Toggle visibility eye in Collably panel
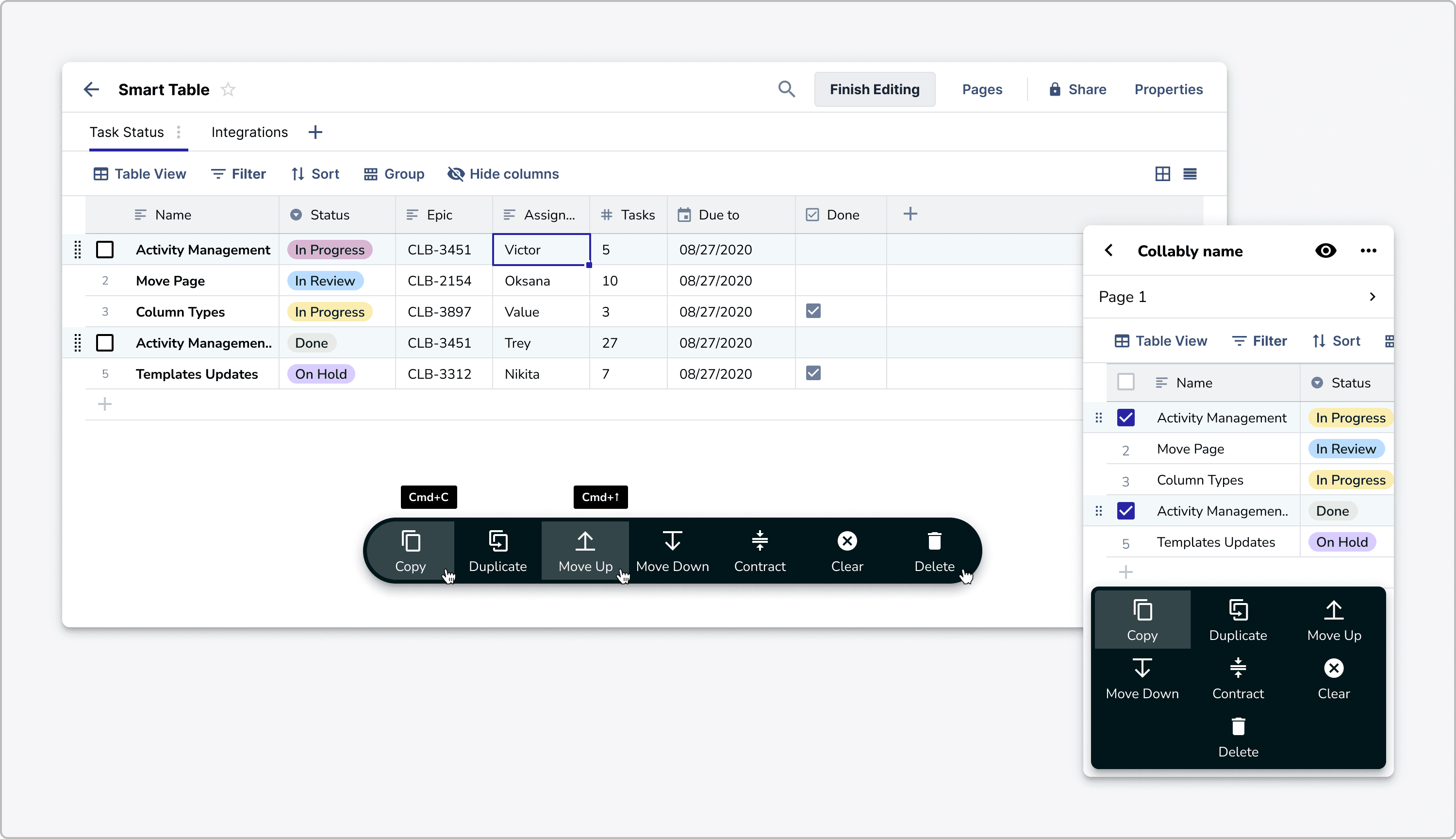 point(1325,251)
